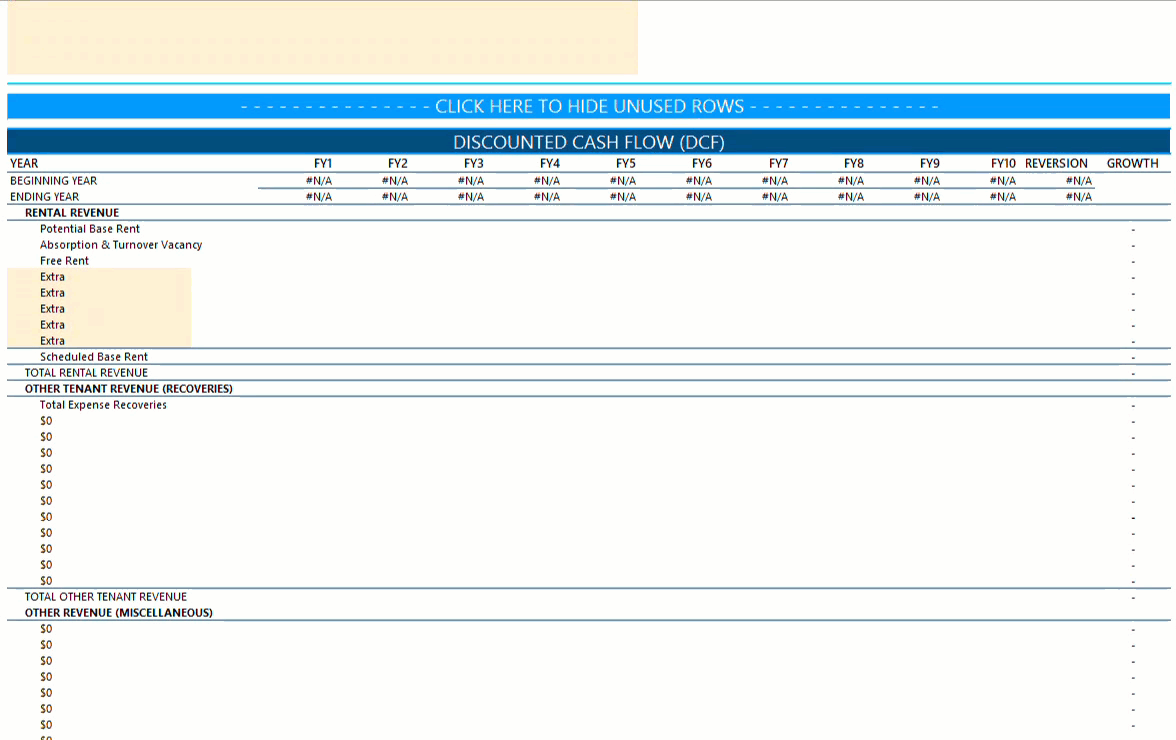Click the ENDING YEAR row label

point(44,196)
